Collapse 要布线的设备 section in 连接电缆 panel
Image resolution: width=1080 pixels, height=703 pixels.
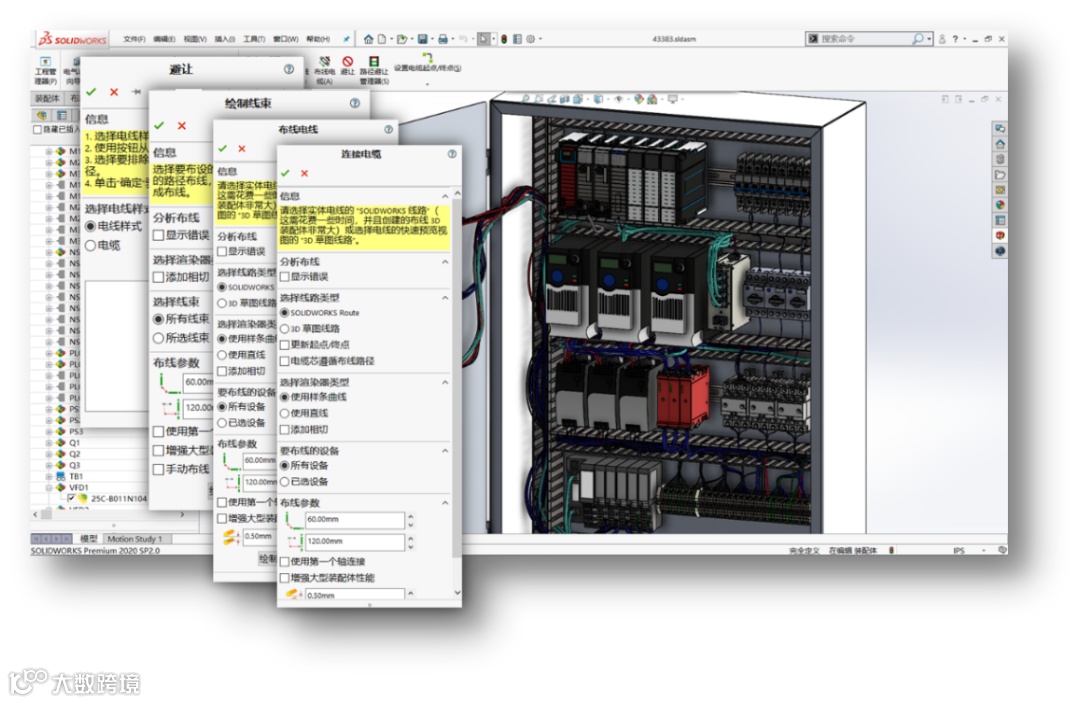tap(445, 451)
